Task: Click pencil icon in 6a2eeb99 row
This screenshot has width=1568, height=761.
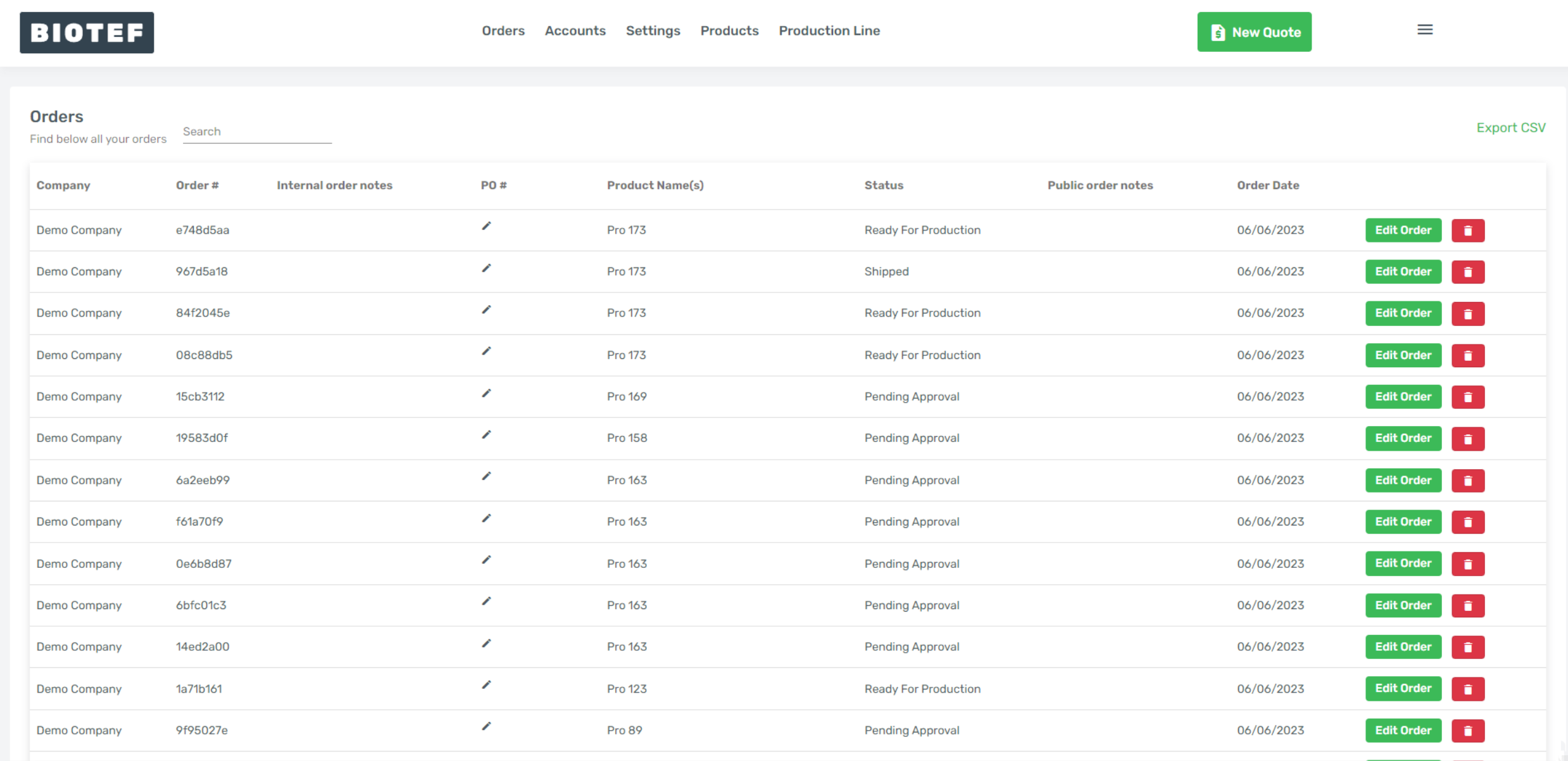Action: click(486, 477)
